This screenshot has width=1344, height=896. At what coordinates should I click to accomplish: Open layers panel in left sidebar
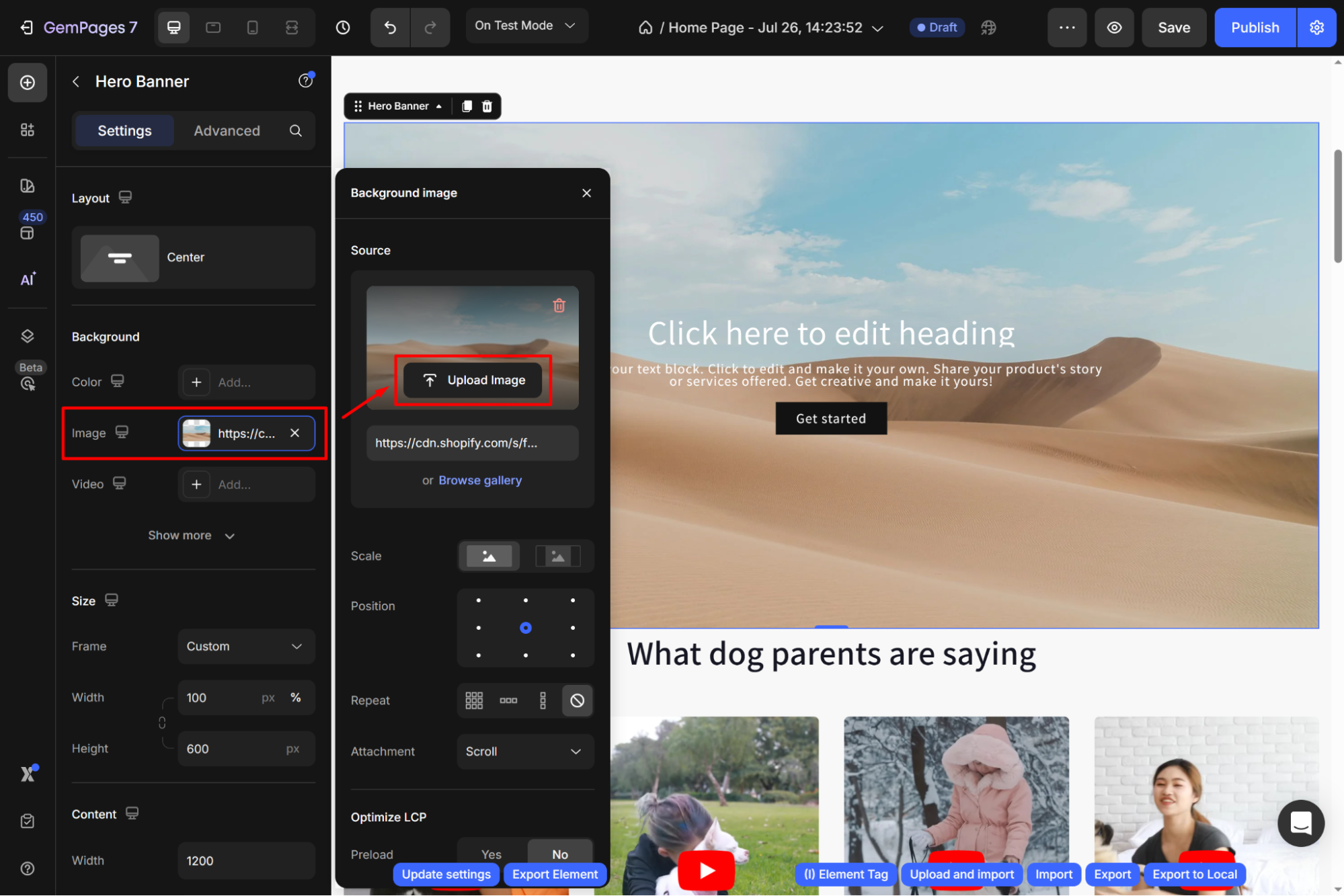pyautogui.click(x=28, y=336)
